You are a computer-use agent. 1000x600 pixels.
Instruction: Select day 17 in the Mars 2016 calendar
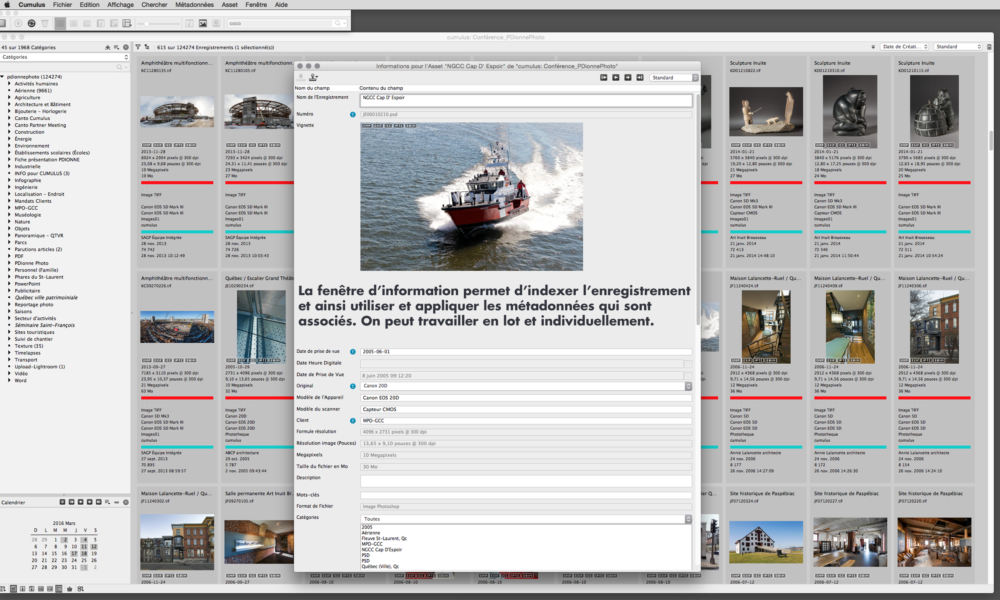75,553
